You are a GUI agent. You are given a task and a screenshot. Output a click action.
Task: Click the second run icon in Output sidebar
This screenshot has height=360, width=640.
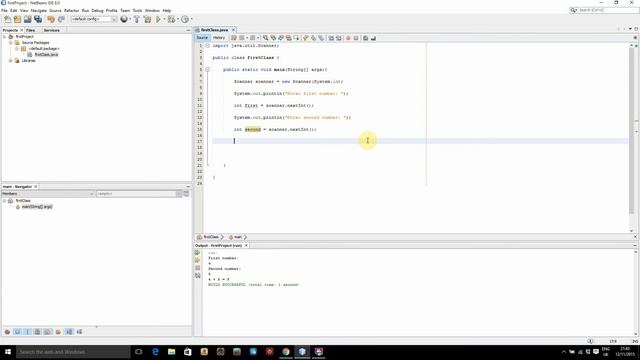click(x=198, y=260)
